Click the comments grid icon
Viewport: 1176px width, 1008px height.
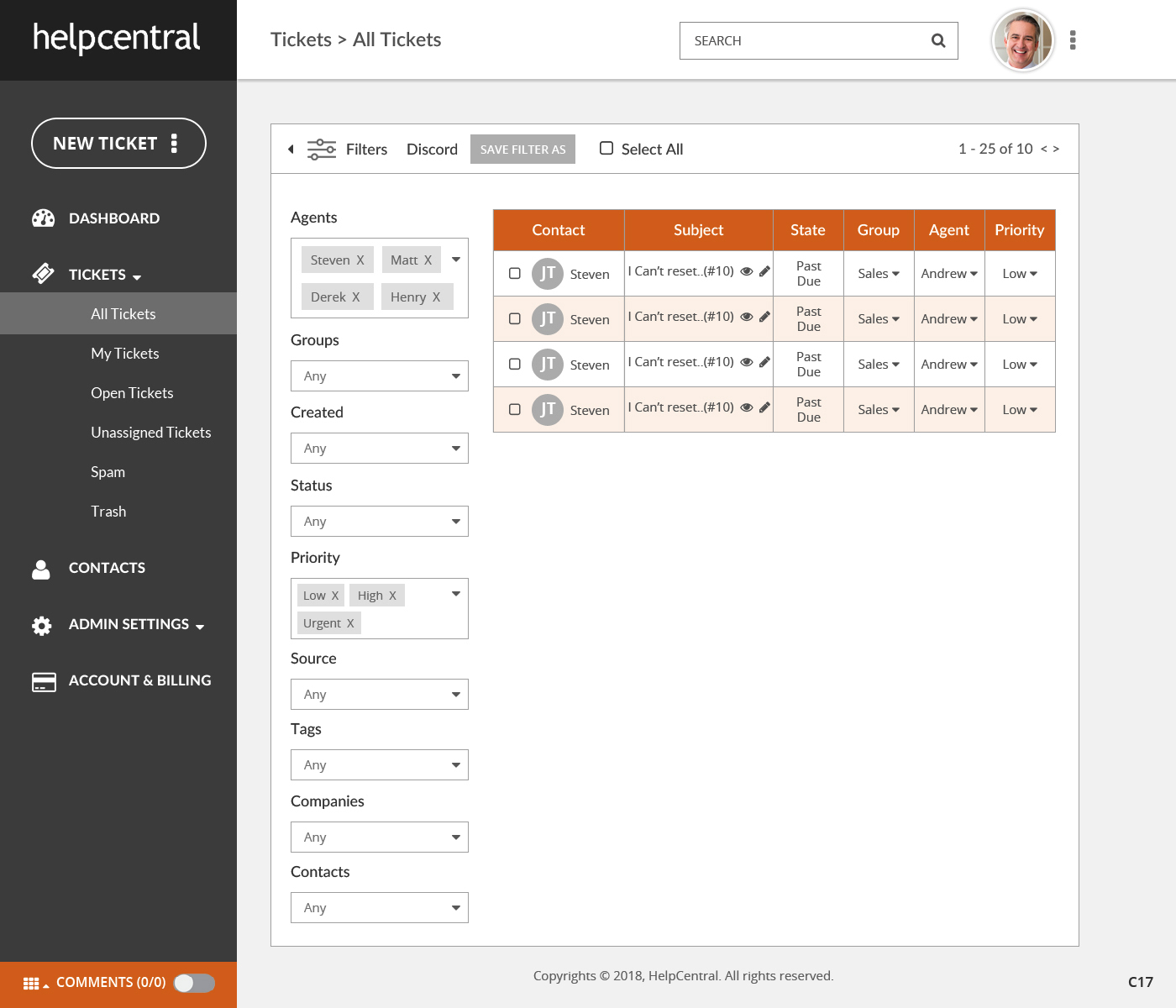click(31, 984)
